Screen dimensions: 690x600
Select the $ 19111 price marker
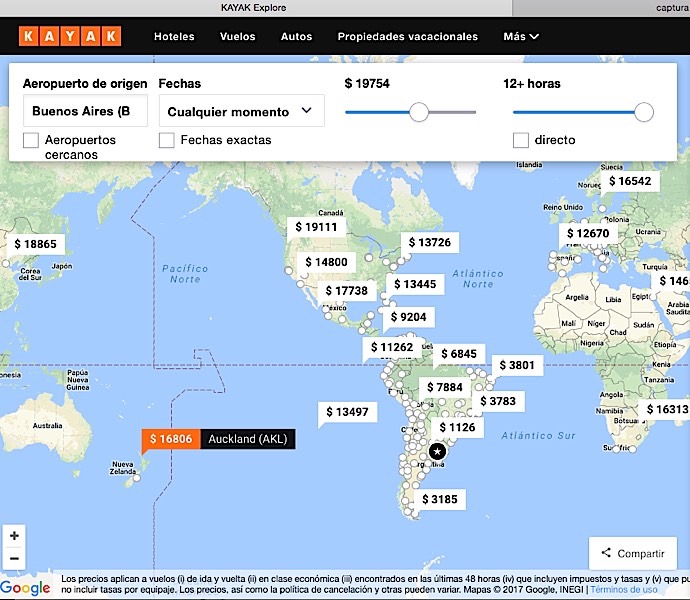[x=316, y=227]
